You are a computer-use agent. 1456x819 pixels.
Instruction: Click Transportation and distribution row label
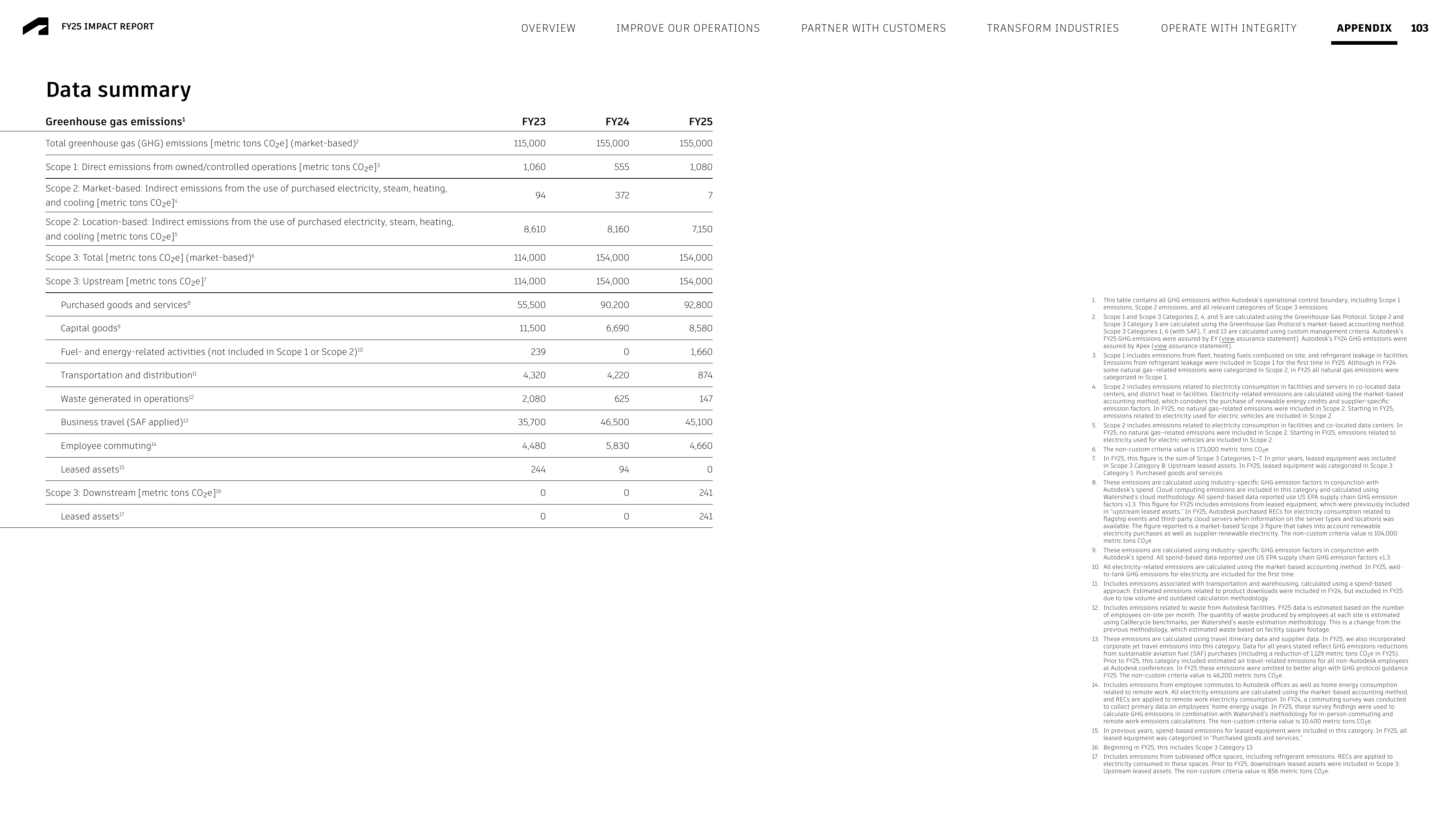128,375
